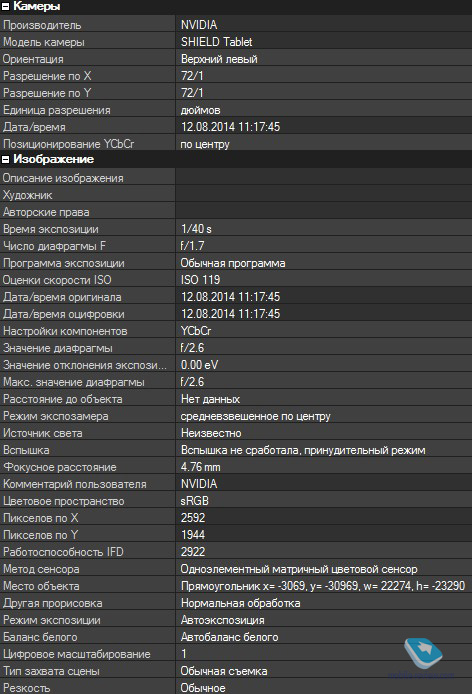Viewport: 472px width, 694px height.
Task: Click the Источник света label
Action: (x=43, y=433)
